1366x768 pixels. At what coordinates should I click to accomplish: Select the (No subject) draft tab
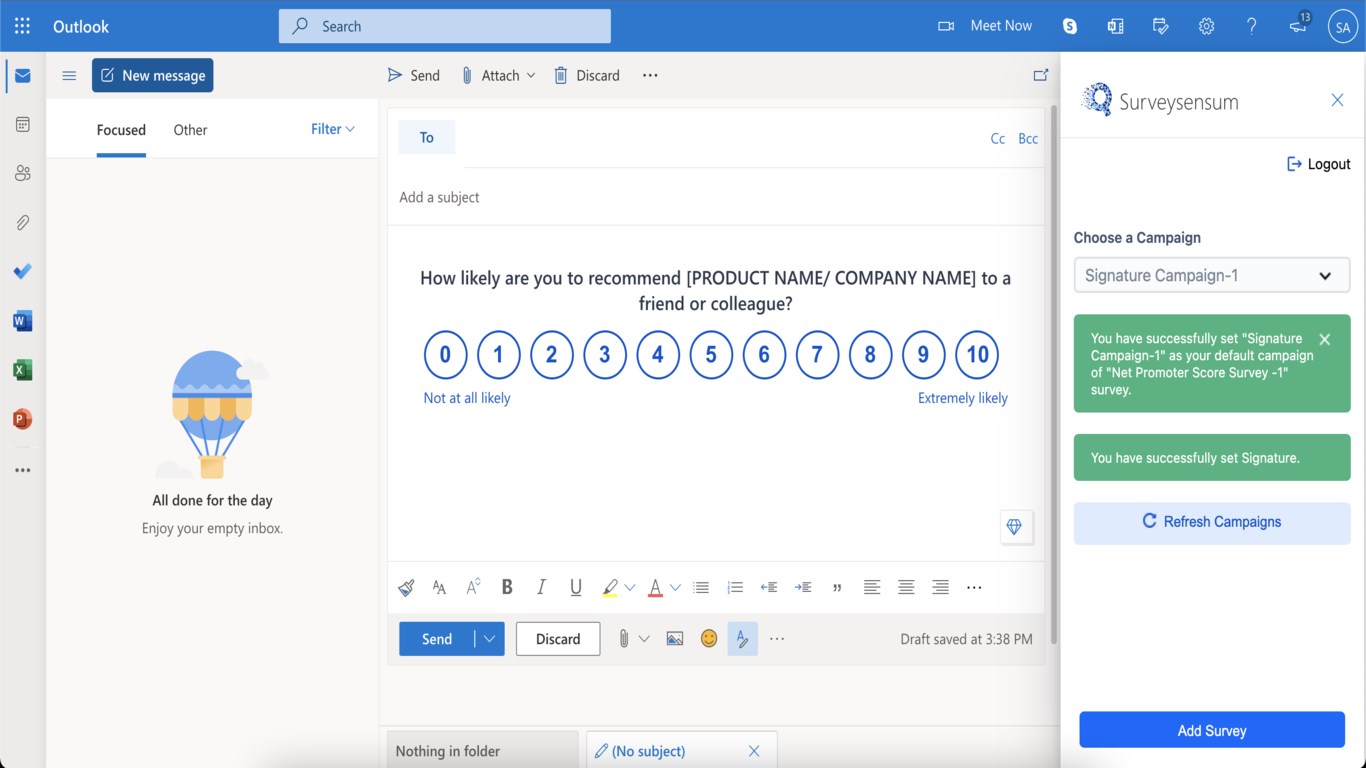[682, 751]
